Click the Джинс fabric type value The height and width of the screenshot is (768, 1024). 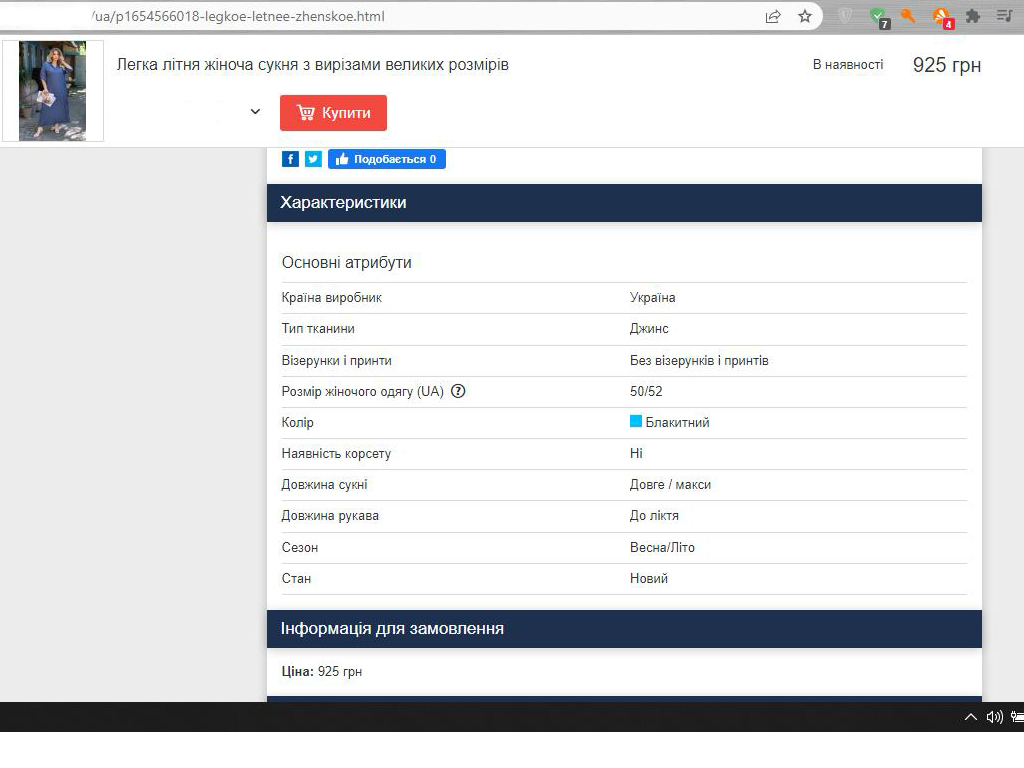coord(649,328)
